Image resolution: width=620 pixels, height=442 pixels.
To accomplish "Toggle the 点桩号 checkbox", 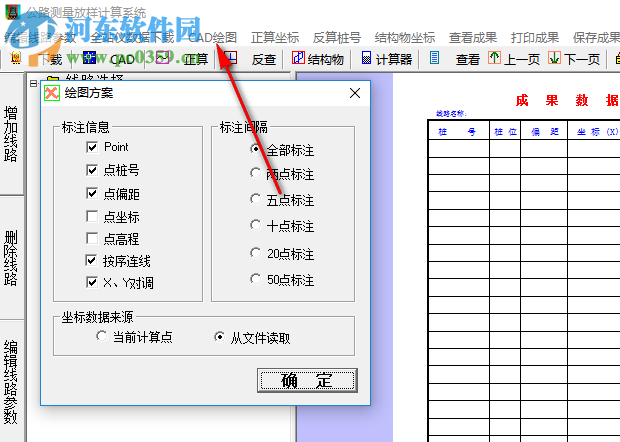I will 92,170.
